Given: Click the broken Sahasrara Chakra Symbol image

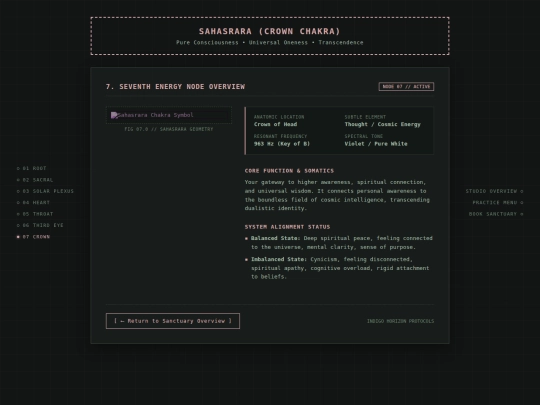Looking at the screenshot, I should point(169,115).
